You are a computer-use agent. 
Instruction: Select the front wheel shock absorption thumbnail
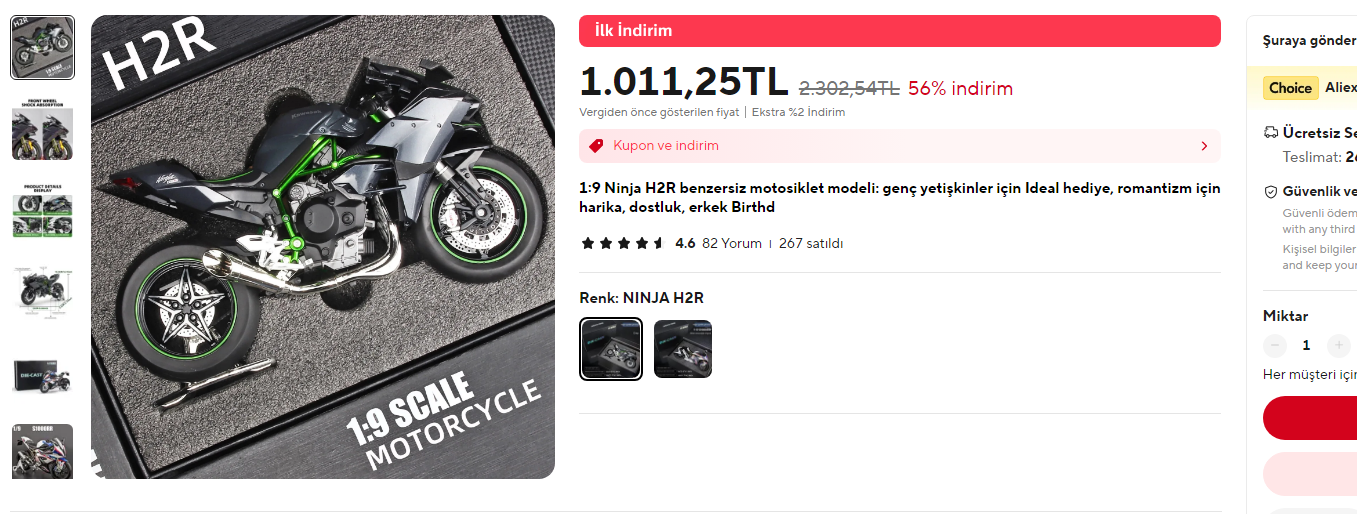point(42,129)
